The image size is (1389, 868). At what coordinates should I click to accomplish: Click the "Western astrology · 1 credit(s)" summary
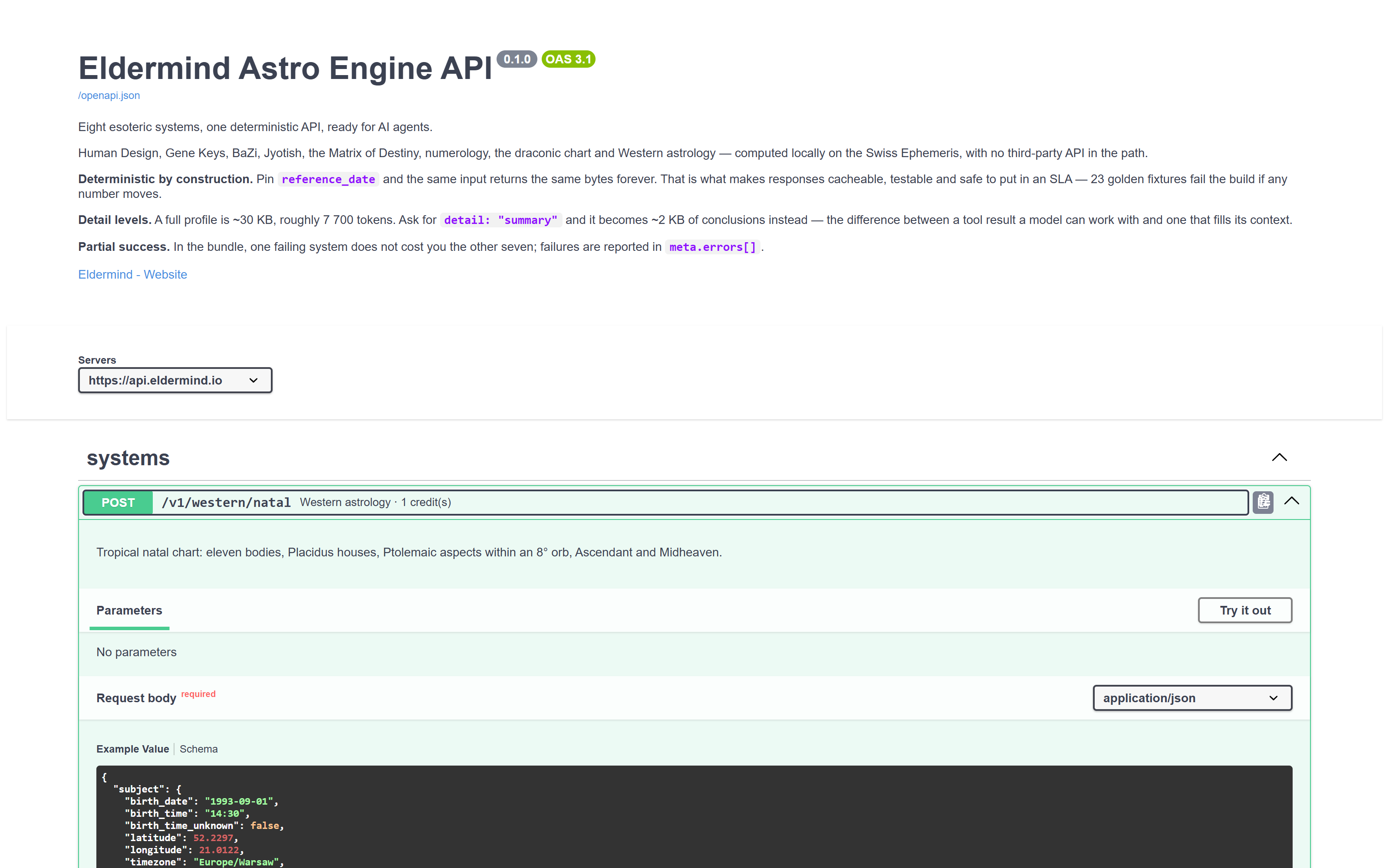[x=375, y=502]
